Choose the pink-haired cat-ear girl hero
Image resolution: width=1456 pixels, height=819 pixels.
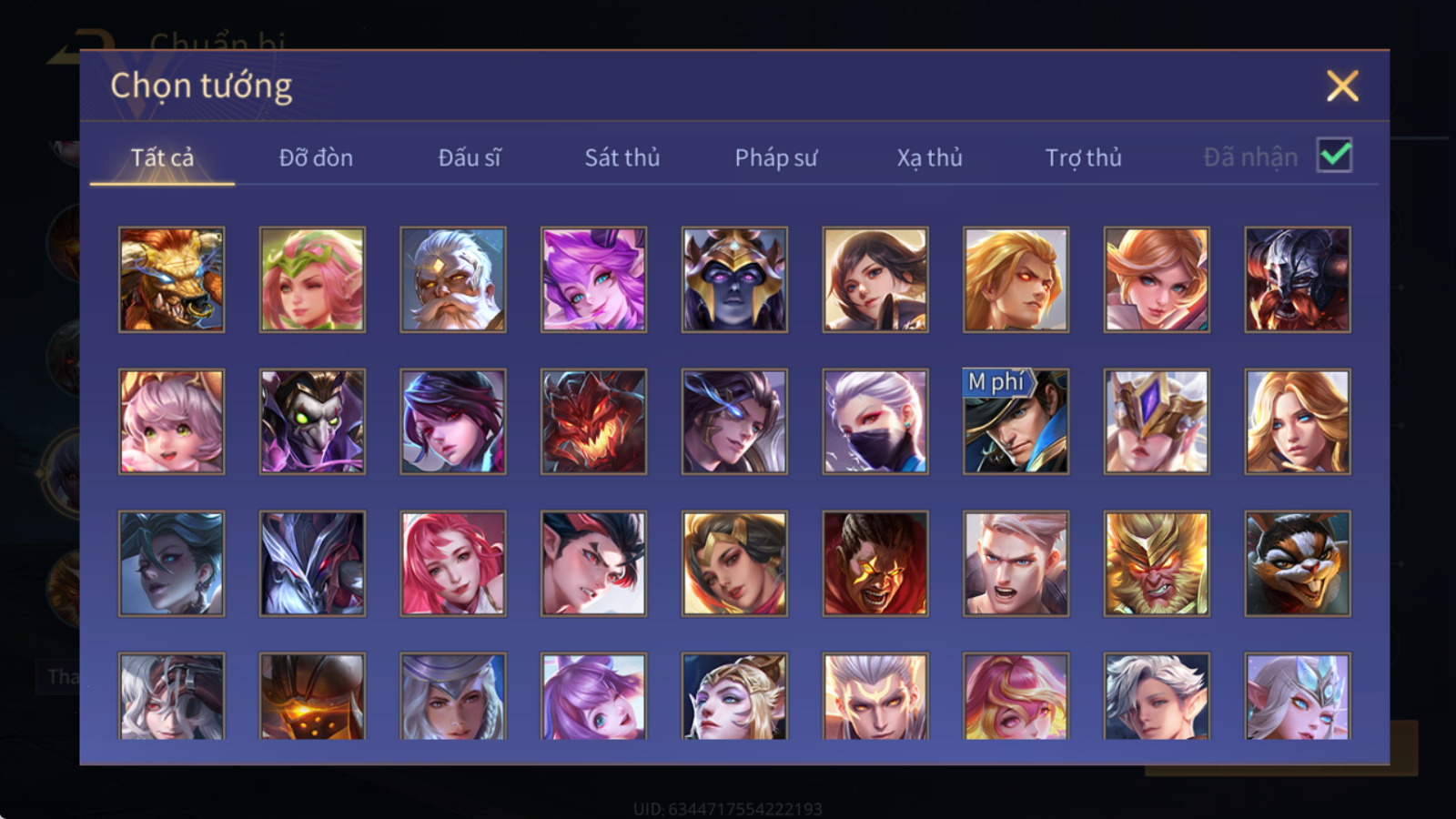[171, 421]
